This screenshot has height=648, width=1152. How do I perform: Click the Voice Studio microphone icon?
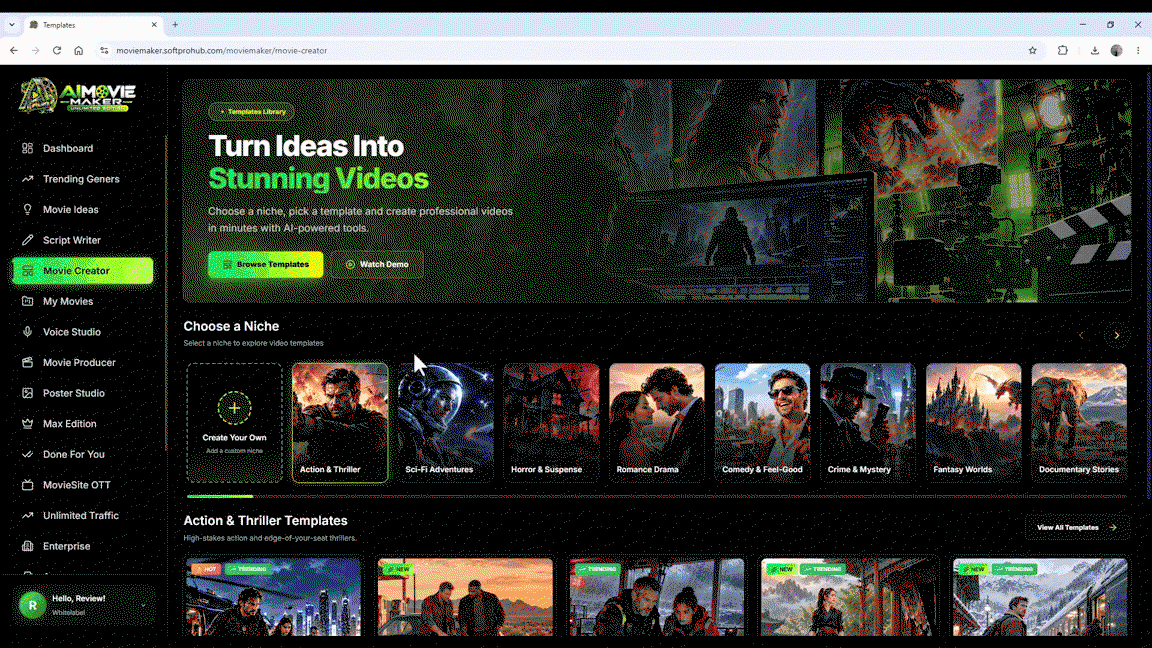point(27,332)
